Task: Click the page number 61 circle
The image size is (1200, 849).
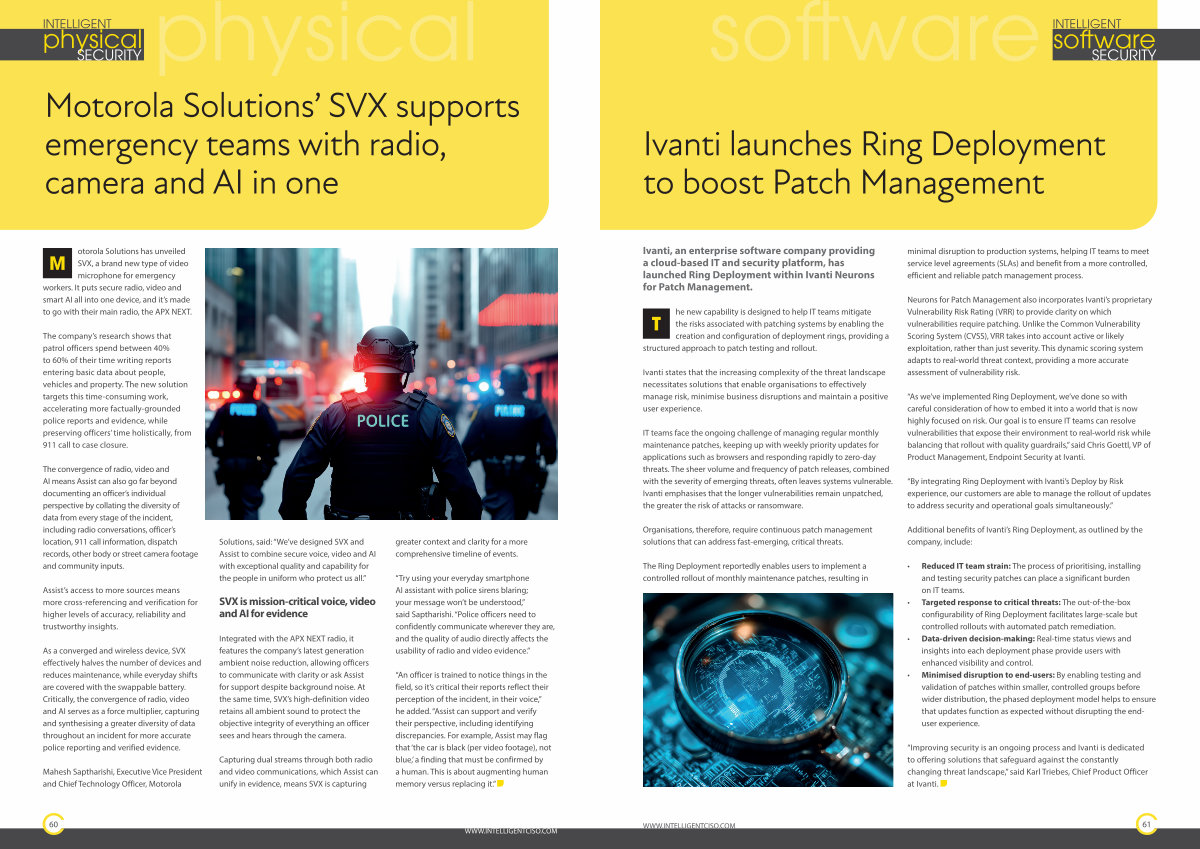Action: [x=1147, y=824]
